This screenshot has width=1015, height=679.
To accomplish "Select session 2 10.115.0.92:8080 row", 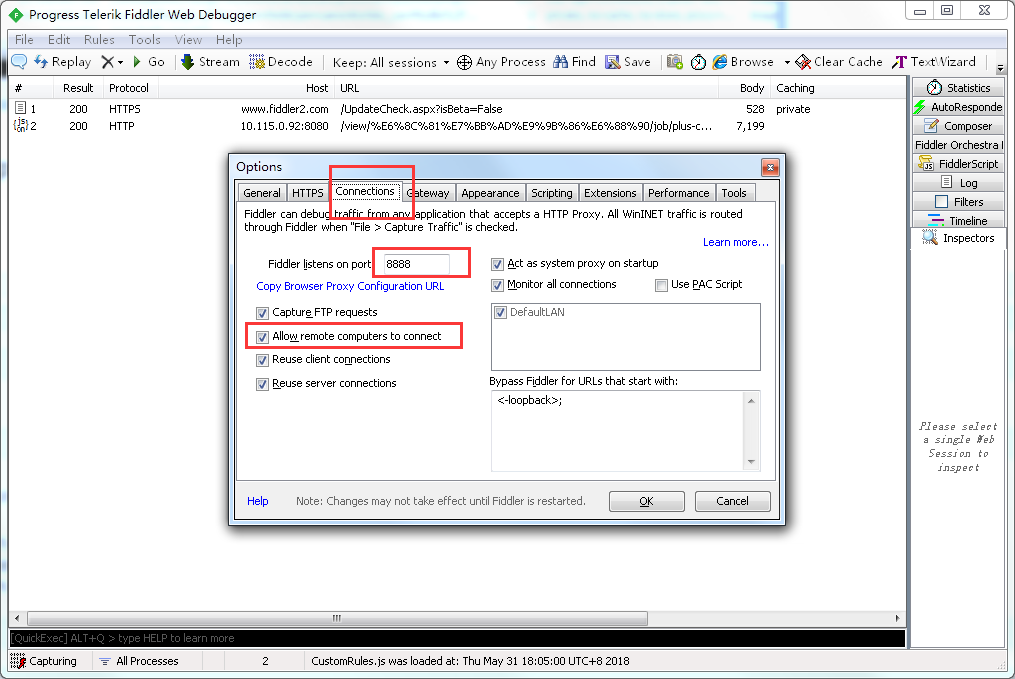I will (457, 126).
